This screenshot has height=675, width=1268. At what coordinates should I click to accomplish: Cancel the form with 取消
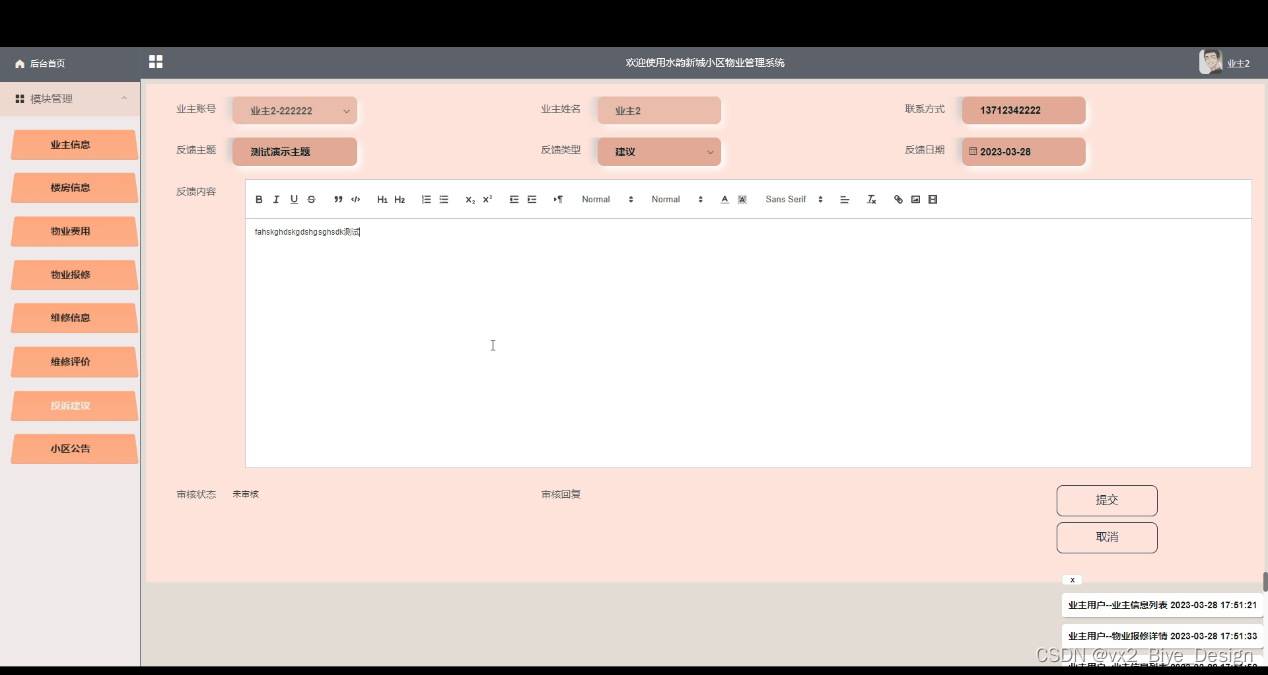1107,537
